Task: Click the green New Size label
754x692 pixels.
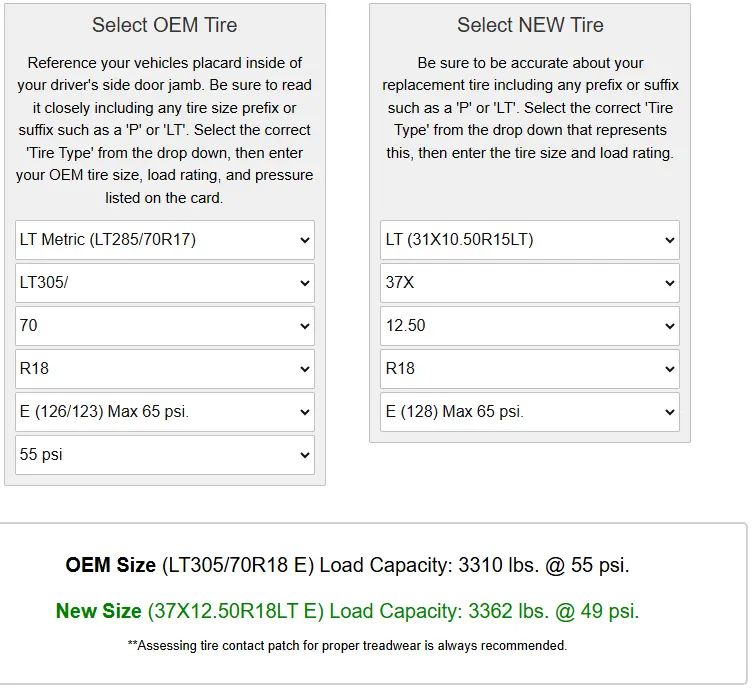Action: click(x=98, y=611)
